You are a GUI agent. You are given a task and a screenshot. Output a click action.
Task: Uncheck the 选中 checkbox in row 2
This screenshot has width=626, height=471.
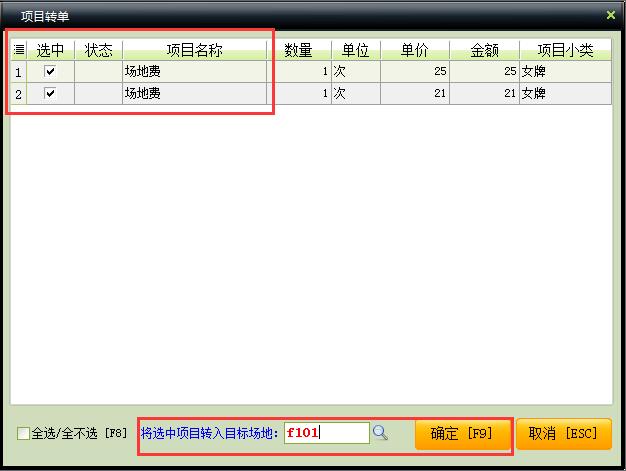click(x=50, y=93)
